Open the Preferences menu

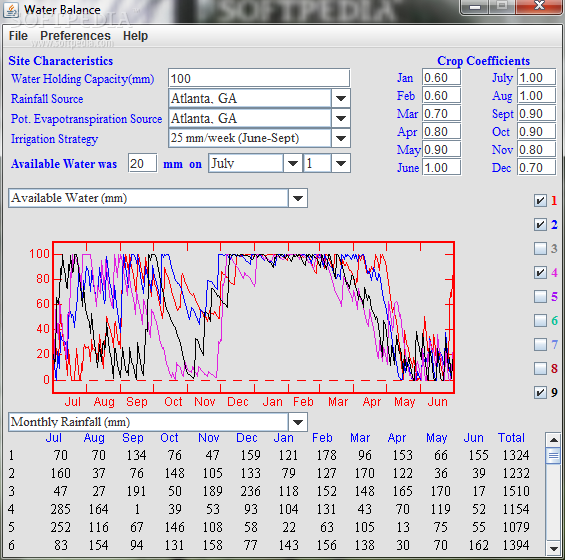pos(75,36)
